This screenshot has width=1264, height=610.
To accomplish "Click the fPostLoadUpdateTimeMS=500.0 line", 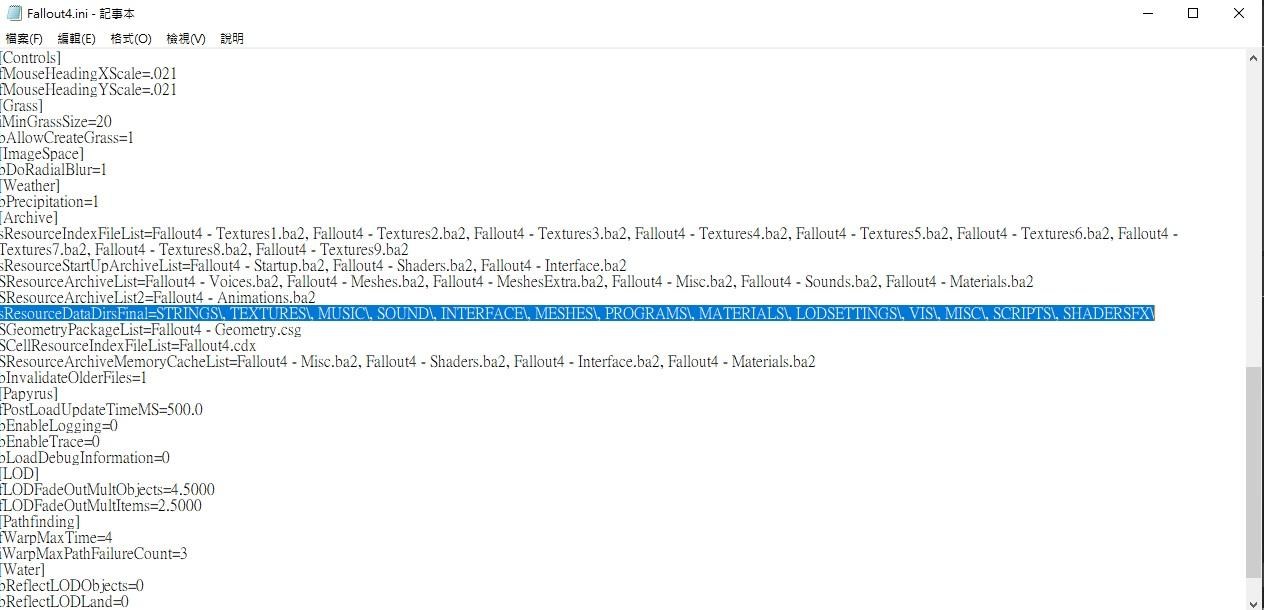I will click(x=101, y=410).
